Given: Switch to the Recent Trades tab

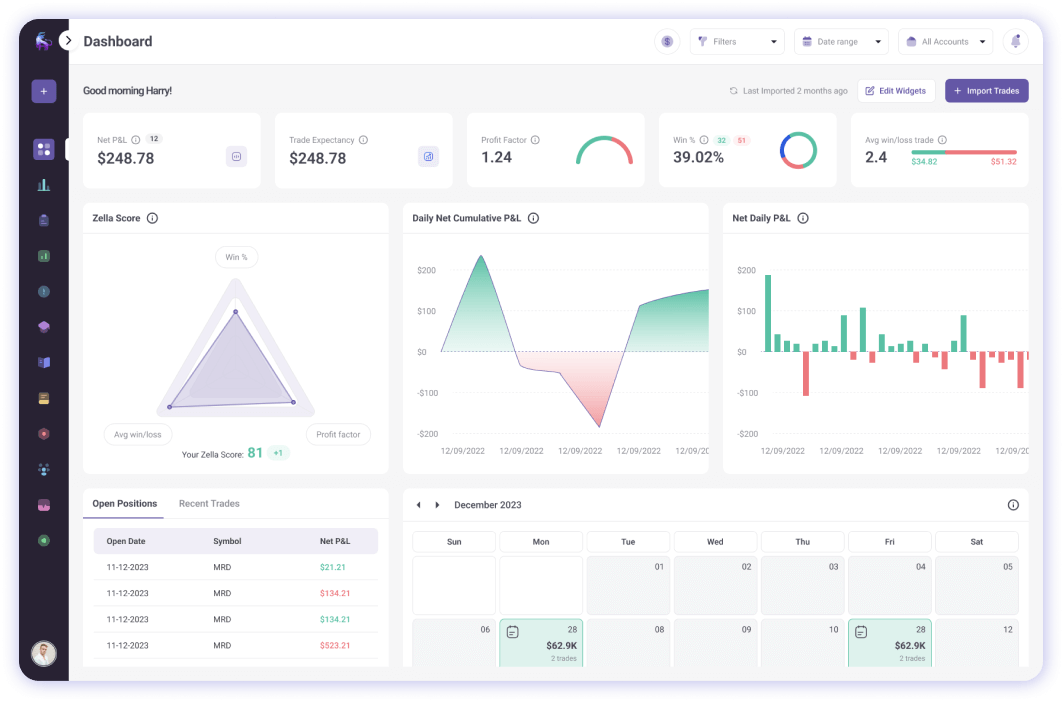Looking at the screenshot, I should tap(209, 504).
